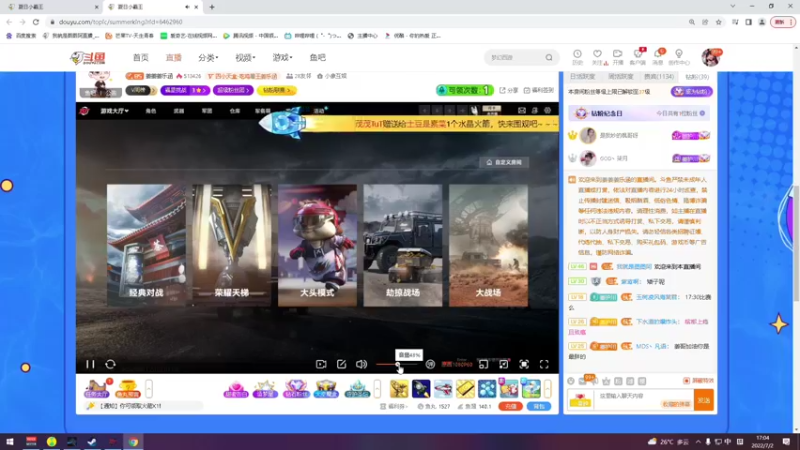
Task: Open the blue 背包 backpack button
Action: click(539, 407)
